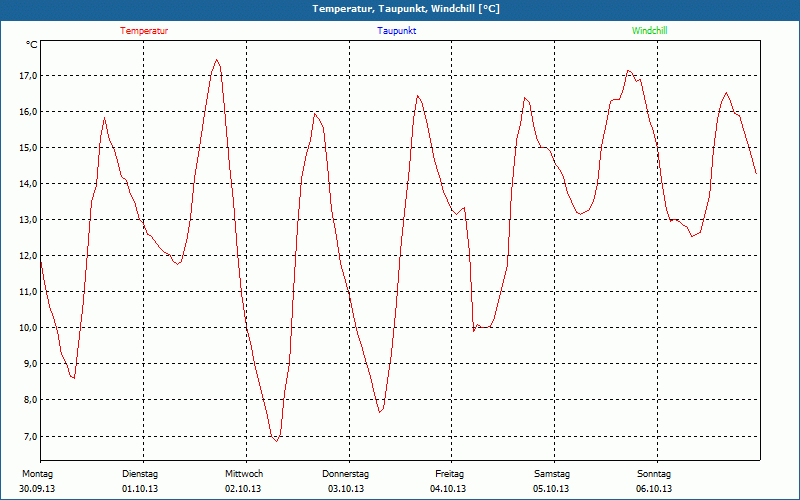
Task: Click the '12,0' y-axis value
Action: (x=29, y=256)
